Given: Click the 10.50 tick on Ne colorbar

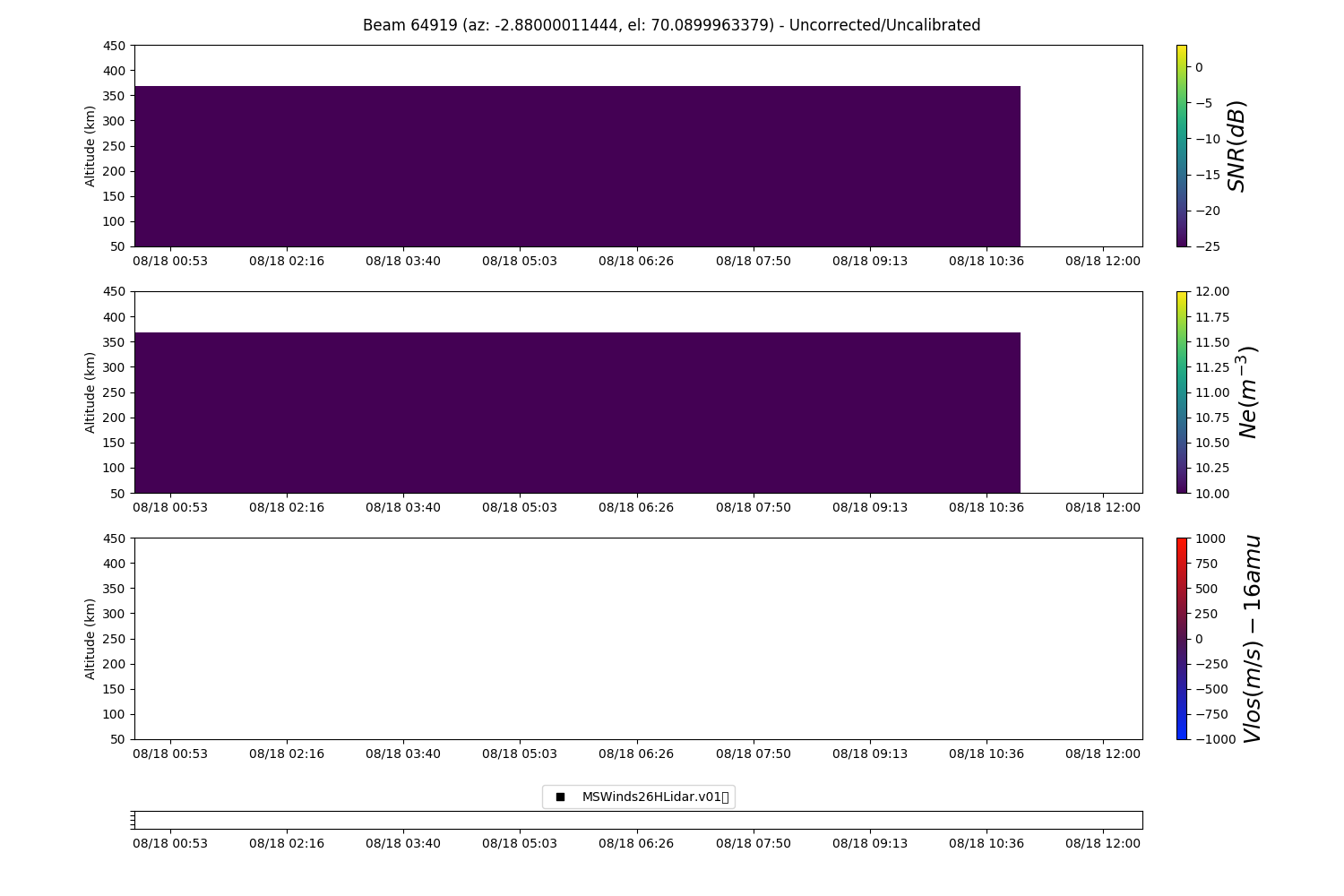Looking at the screenshot, I should point(1211,443).
